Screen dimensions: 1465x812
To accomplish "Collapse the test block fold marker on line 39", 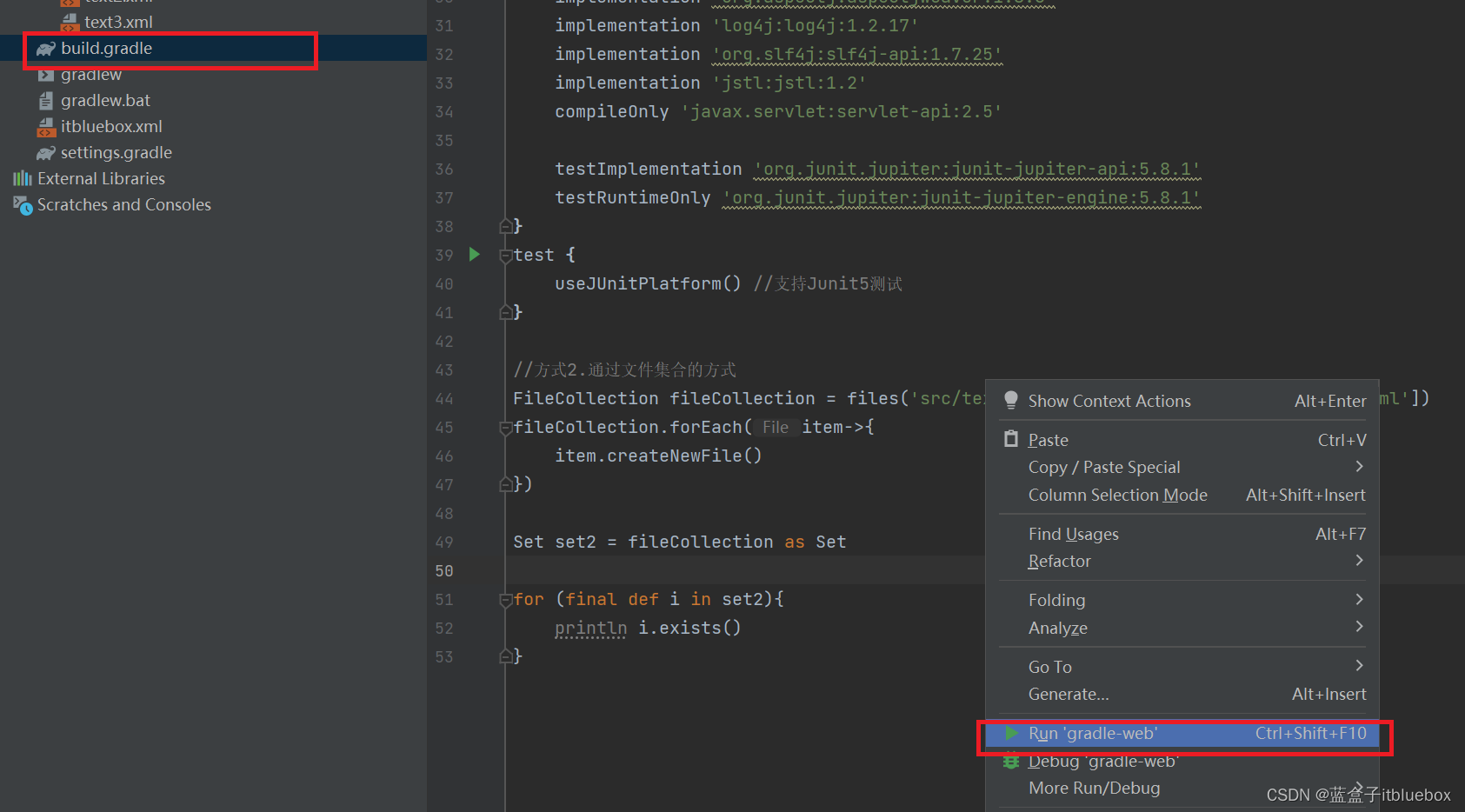I will click(505, 256).
